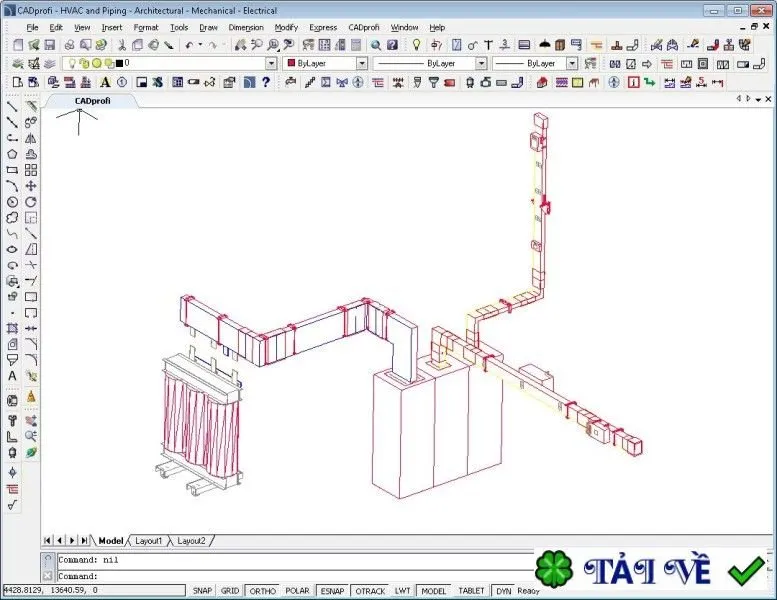
Task: Click the large T text icon in top toolbar
Action: pos(488,45)
